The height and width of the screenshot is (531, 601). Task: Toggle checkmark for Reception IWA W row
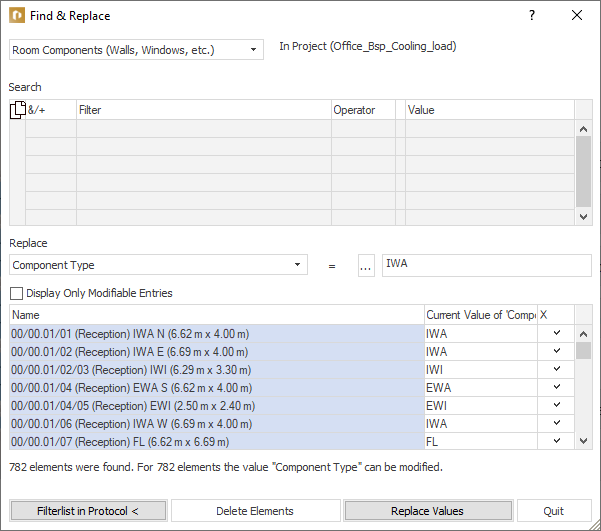(x=557, y=423)
